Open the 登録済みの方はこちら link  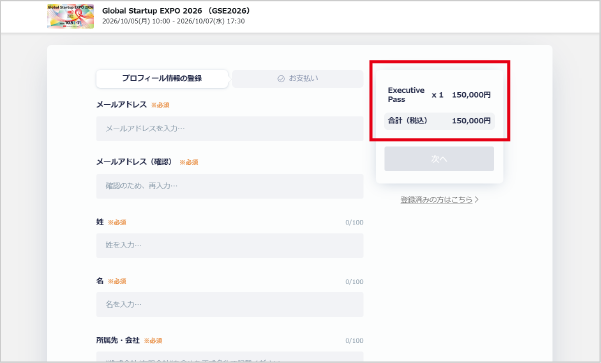[437, 200]
